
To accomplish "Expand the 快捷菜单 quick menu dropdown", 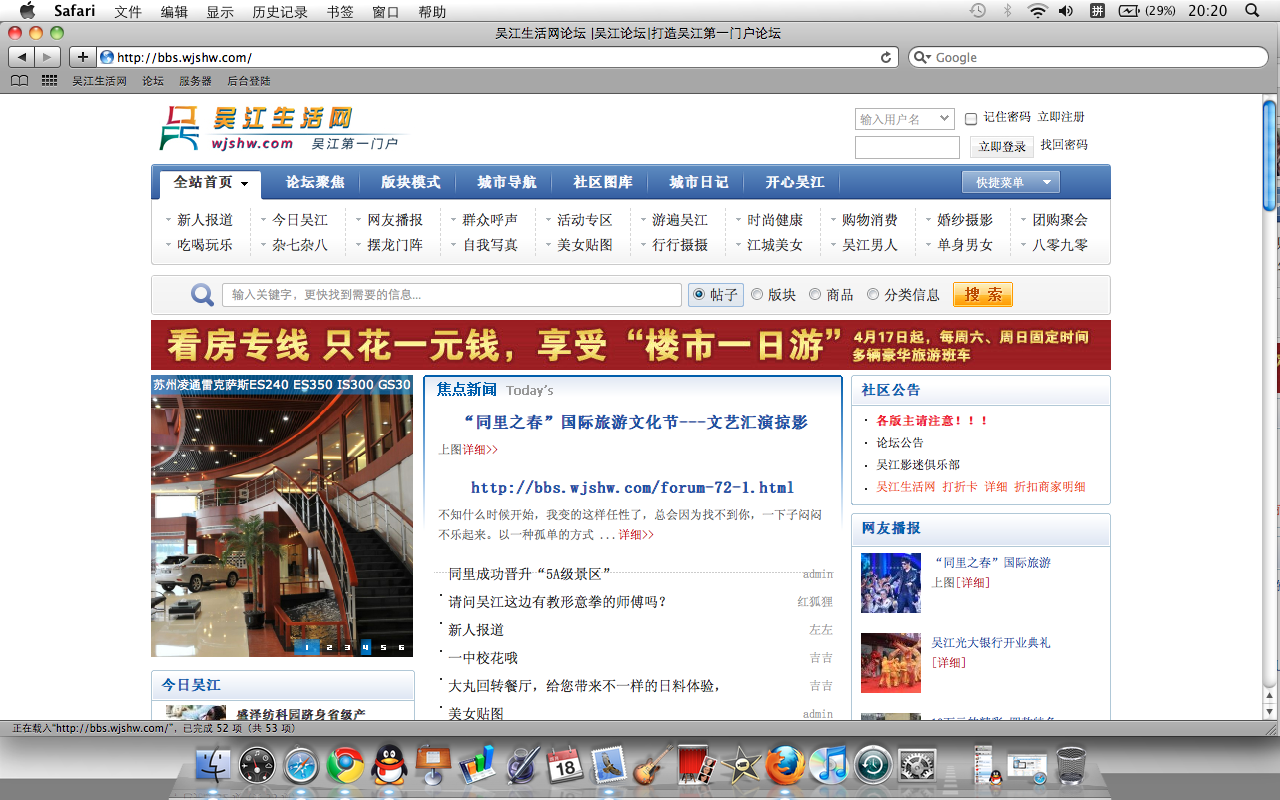I will point(1010,182).
